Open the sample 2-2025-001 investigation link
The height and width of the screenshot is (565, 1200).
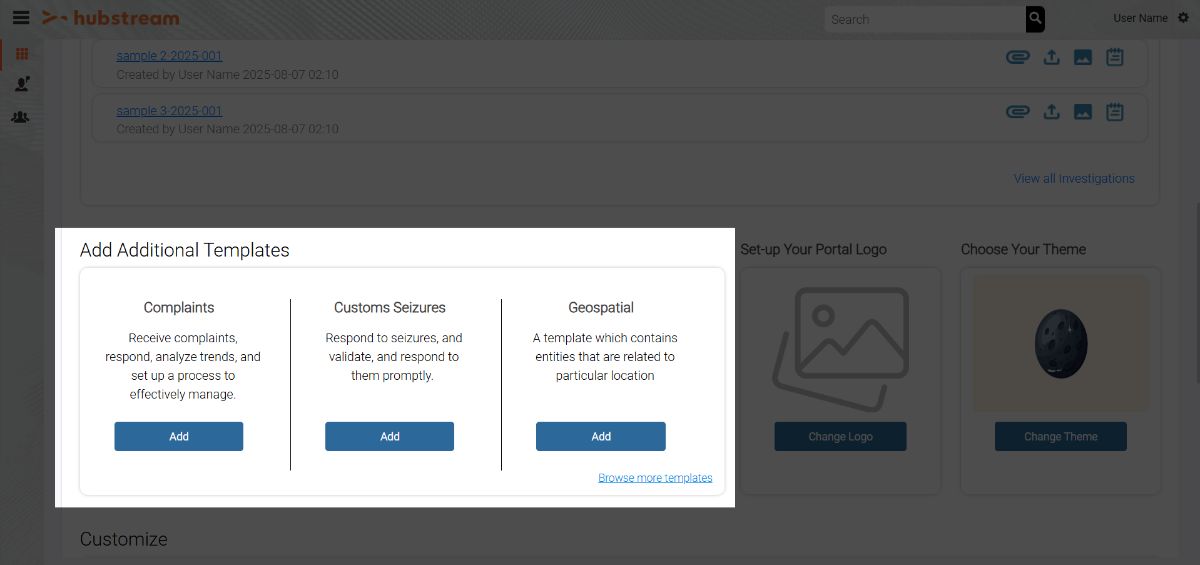pyautogui.click(x=169, y=56)
